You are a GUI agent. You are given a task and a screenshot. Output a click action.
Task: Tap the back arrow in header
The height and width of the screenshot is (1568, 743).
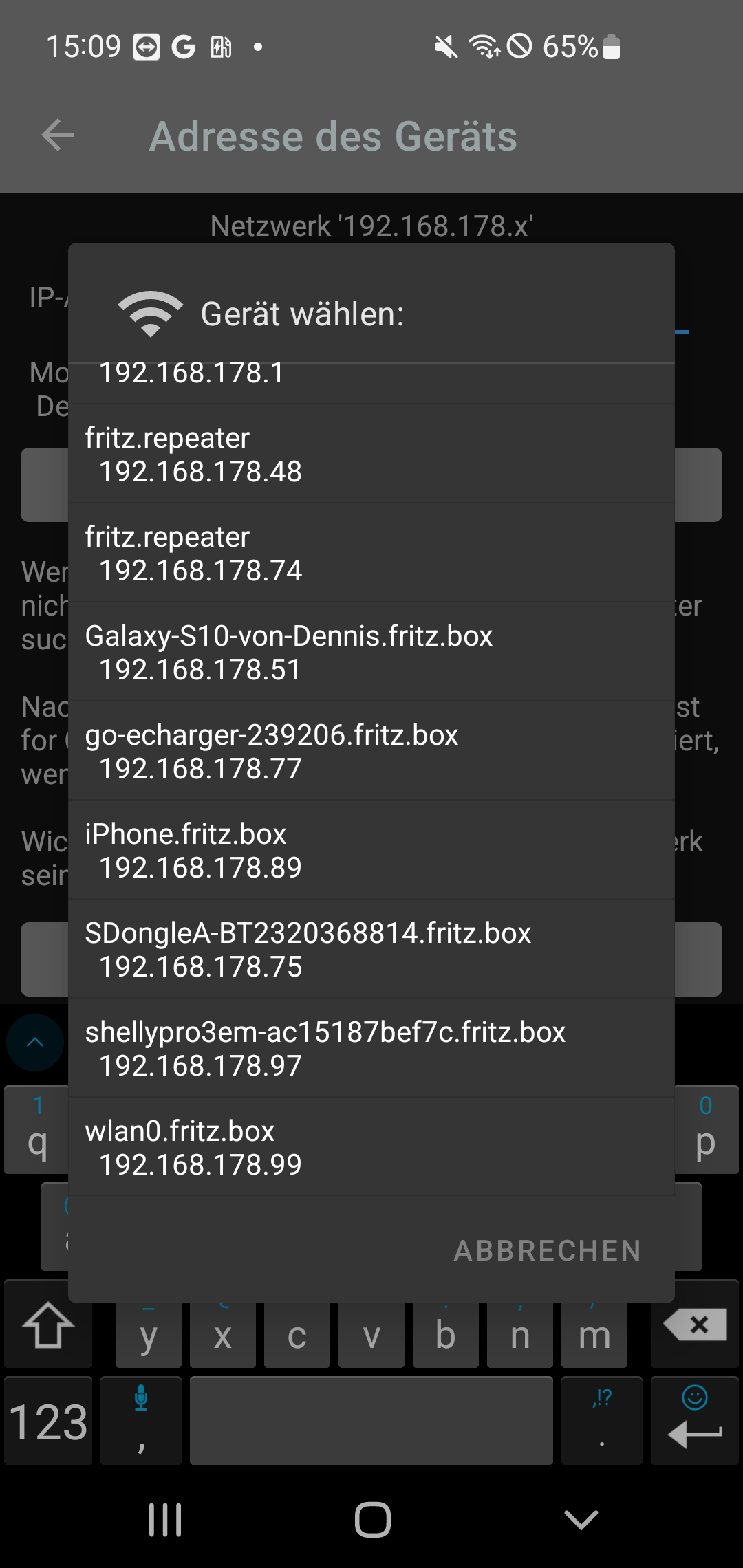pyautogui.click(x=58, y=135)
